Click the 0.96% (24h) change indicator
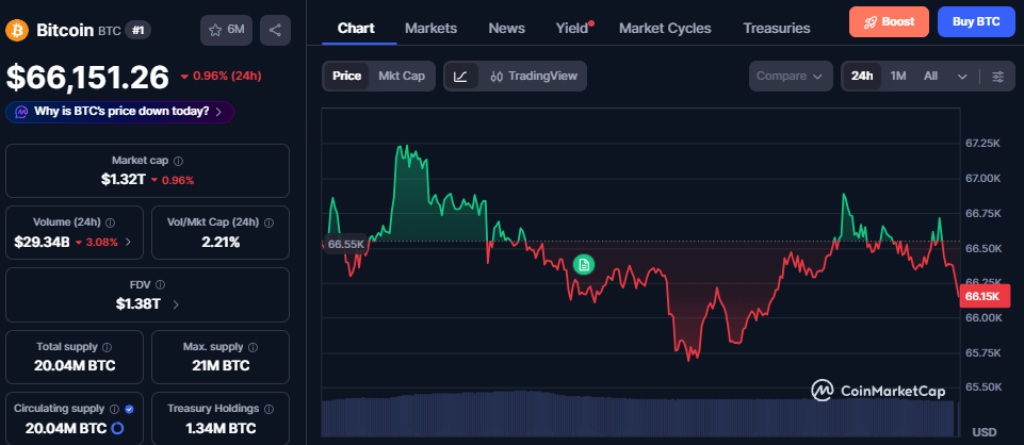This screenshot has width=1024, height=445. coord(221,76)
